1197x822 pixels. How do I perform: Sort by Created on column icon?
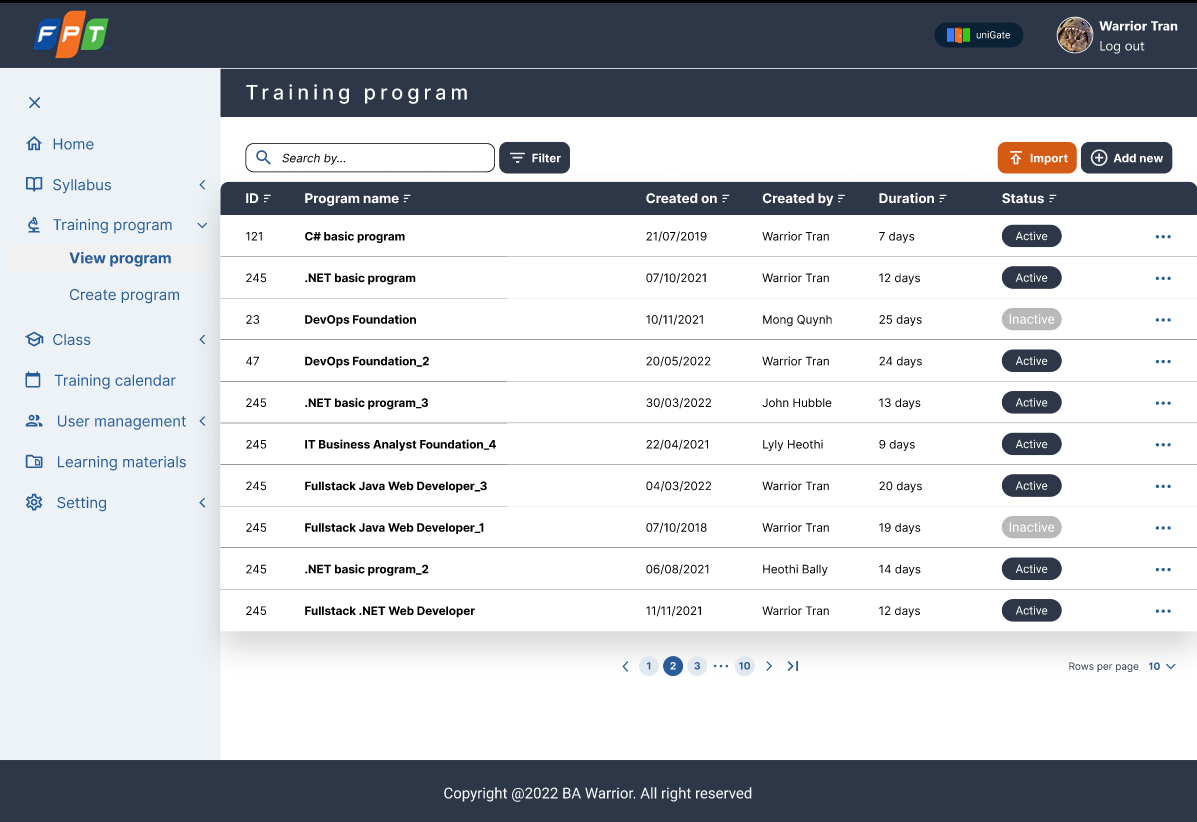tap(725, 198)
